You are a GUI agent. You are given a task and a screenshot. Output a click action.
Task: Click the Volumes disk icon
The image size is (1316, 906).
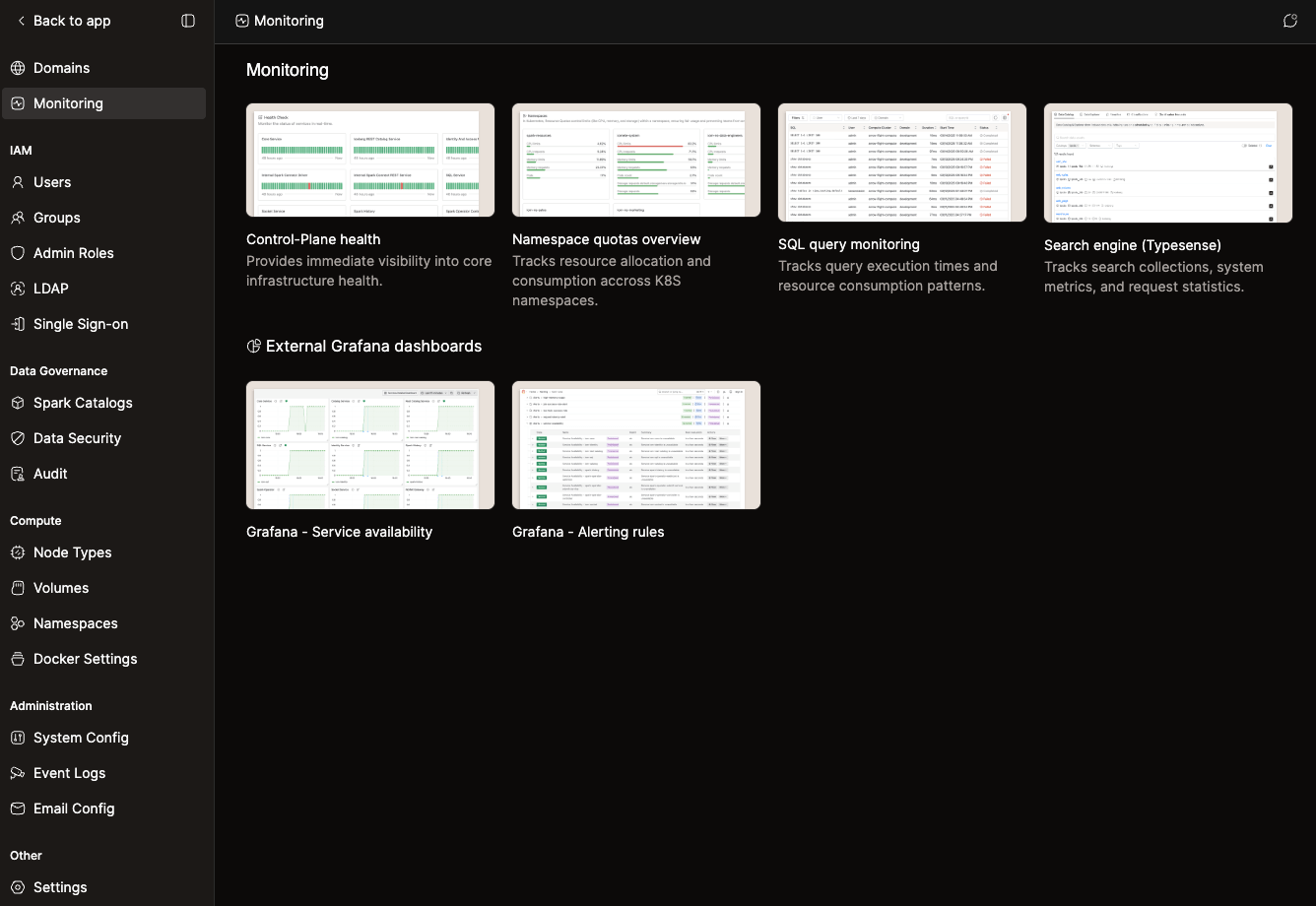18,588
